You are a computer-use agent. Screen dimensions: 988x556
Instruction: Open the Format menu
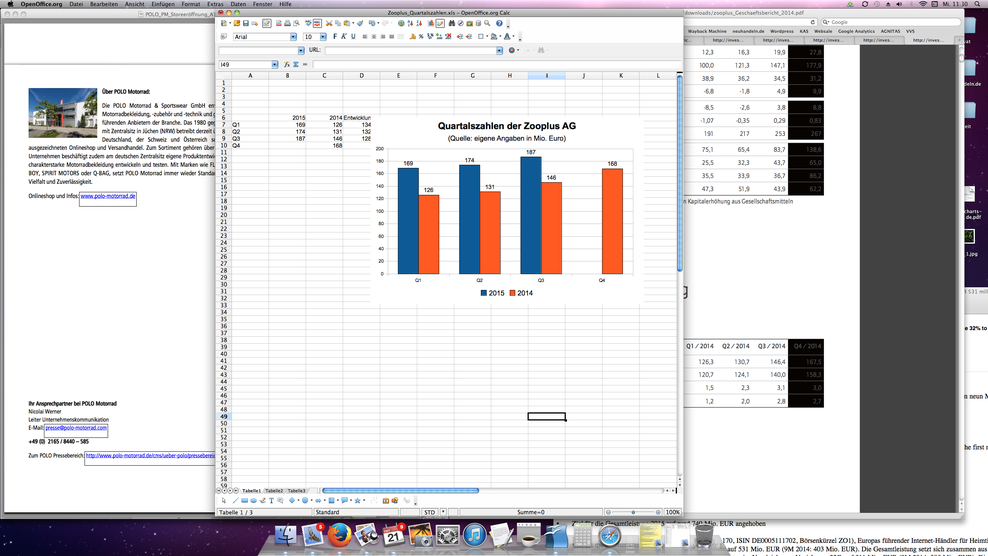coord(191,4)
